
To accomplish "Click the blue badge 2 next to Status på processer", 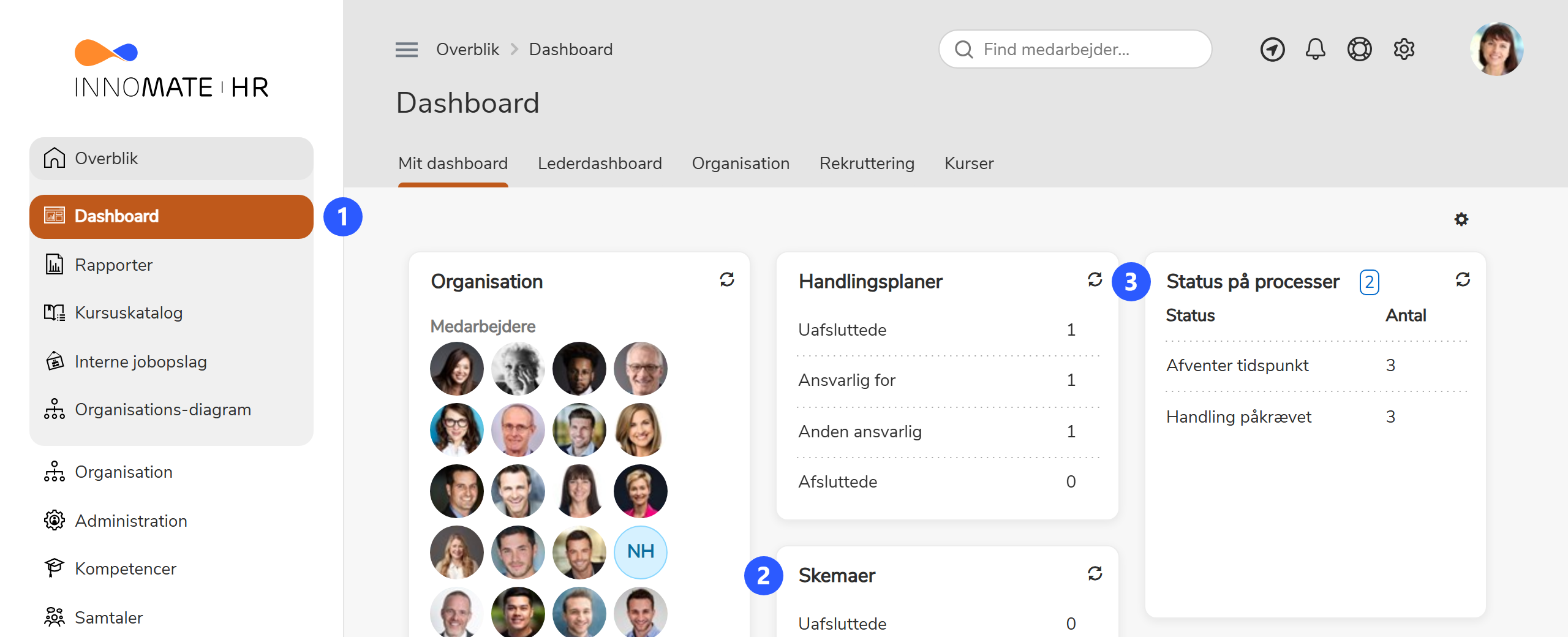I will 1369,282.
